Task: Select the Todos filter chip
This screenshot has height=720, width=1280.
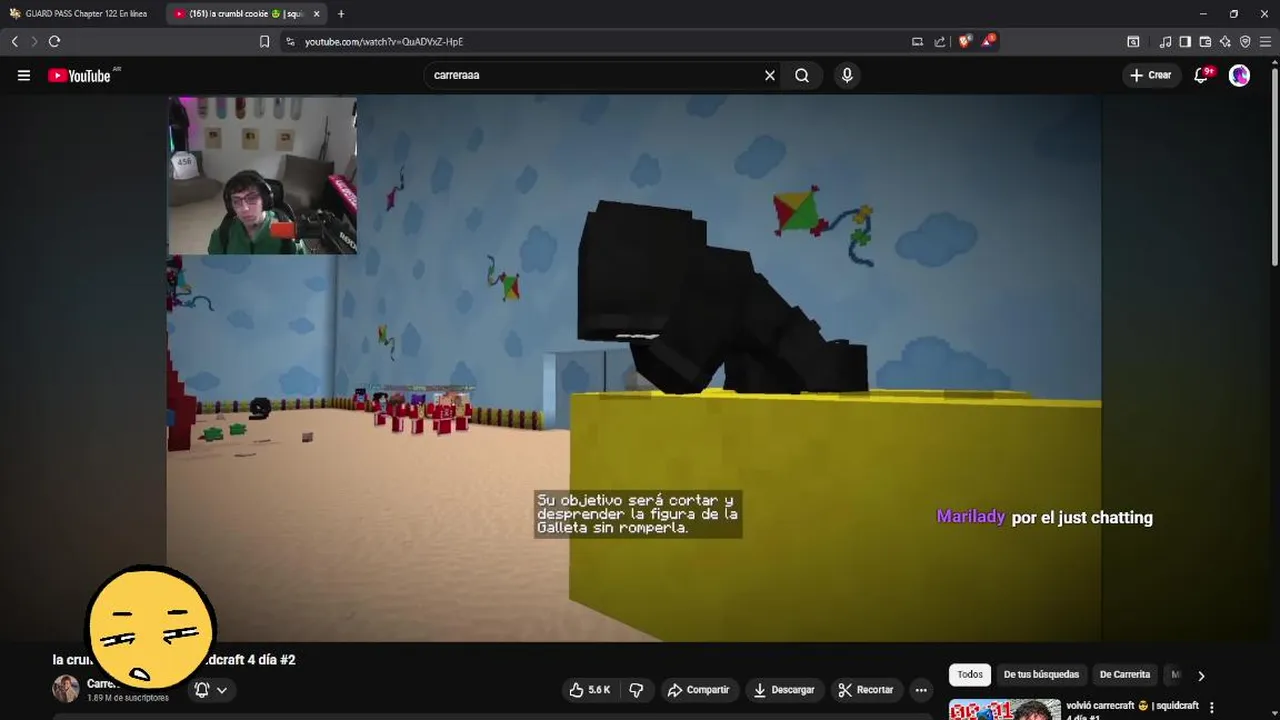Action: (970, 675)
